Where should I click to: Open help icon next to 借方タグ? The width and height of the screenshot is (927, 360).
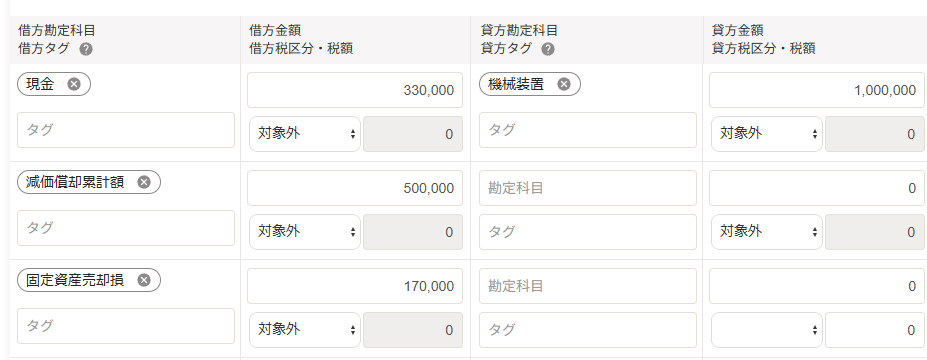point(86,49)
